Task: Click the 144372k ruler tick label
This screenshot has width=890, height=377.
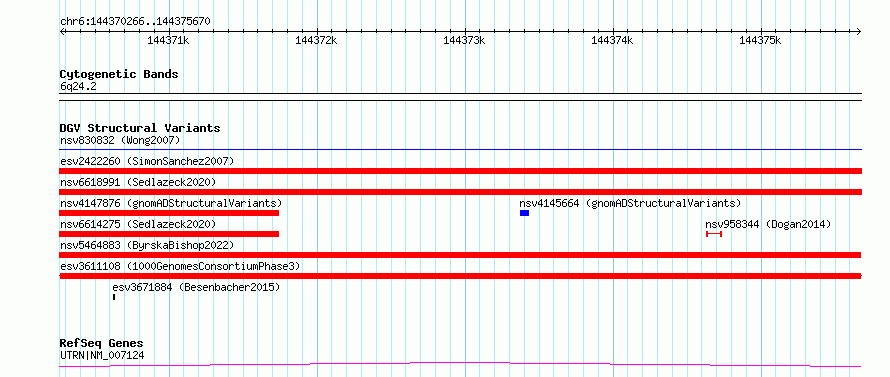Action: pyautogui.click(x=316, y=40)
